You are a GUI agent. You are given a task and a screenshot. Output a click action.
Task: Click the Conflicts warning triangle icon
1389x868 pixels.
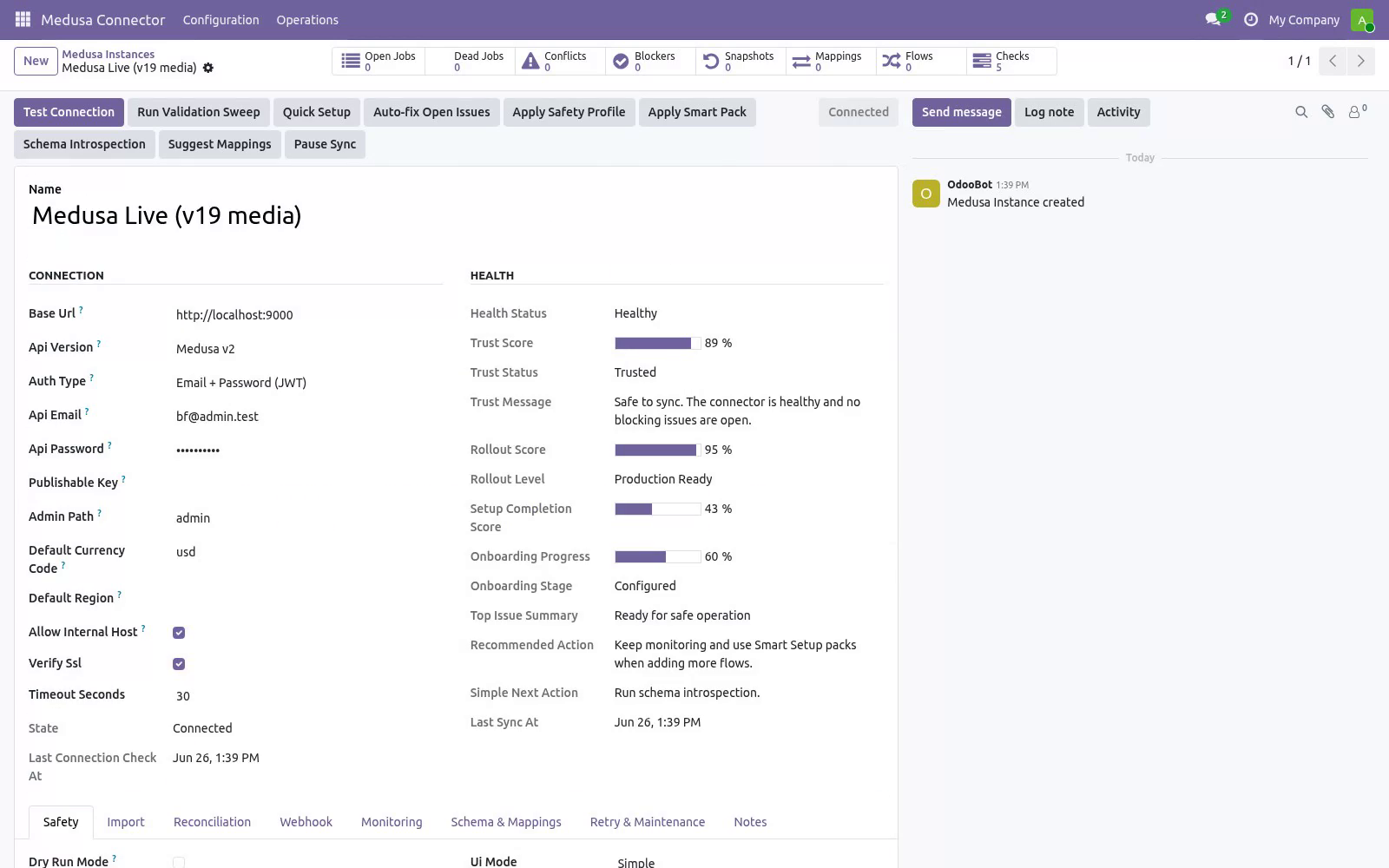pos(530,61)
